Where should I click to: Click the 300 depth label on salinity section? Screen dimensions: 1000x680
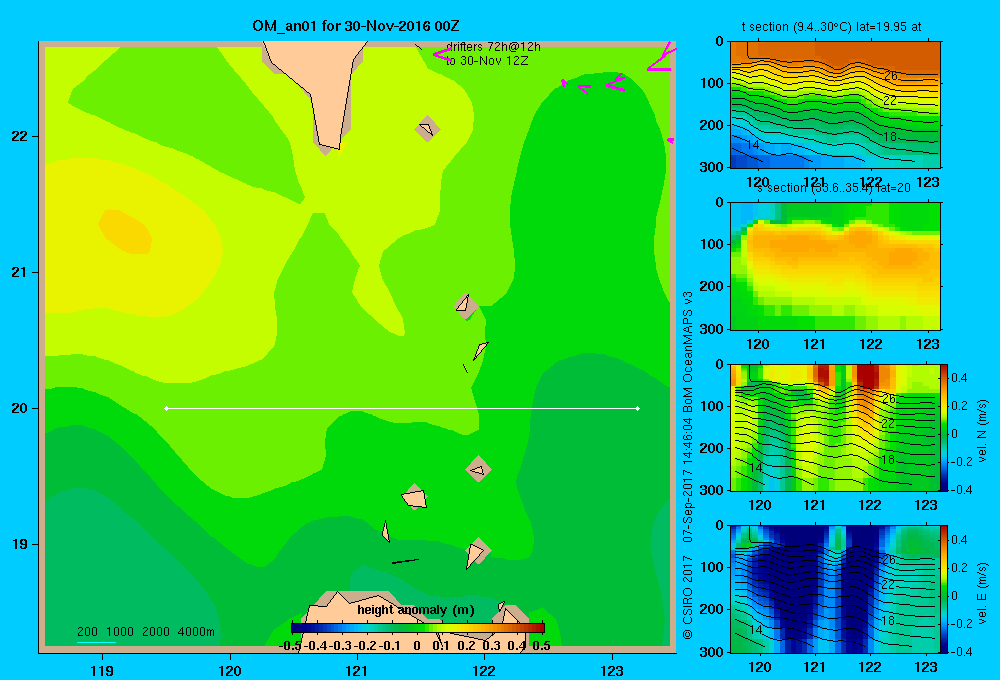click(x=711, y=329)
